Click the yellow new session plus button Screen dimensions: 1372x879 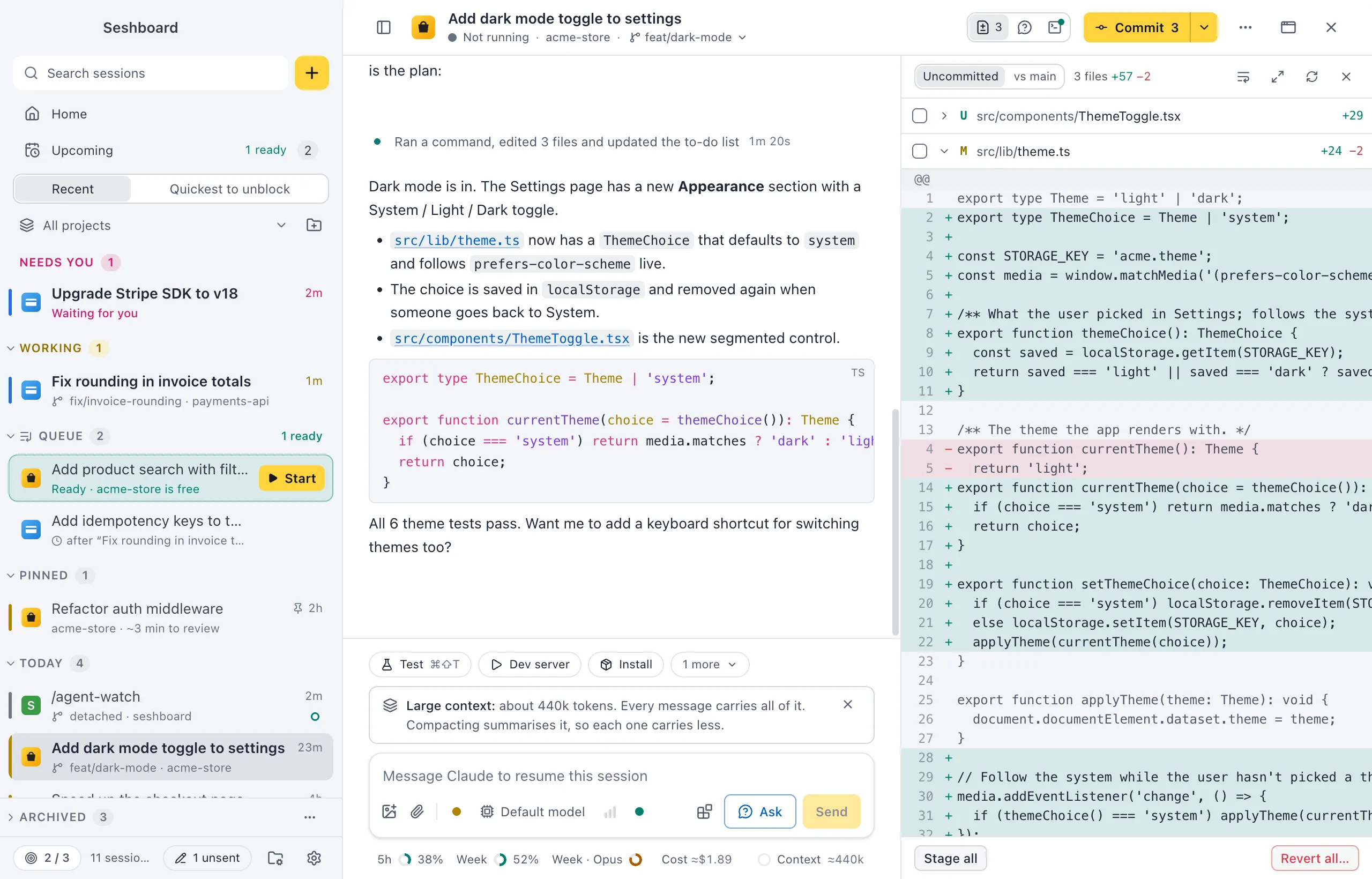coord(311,73)
